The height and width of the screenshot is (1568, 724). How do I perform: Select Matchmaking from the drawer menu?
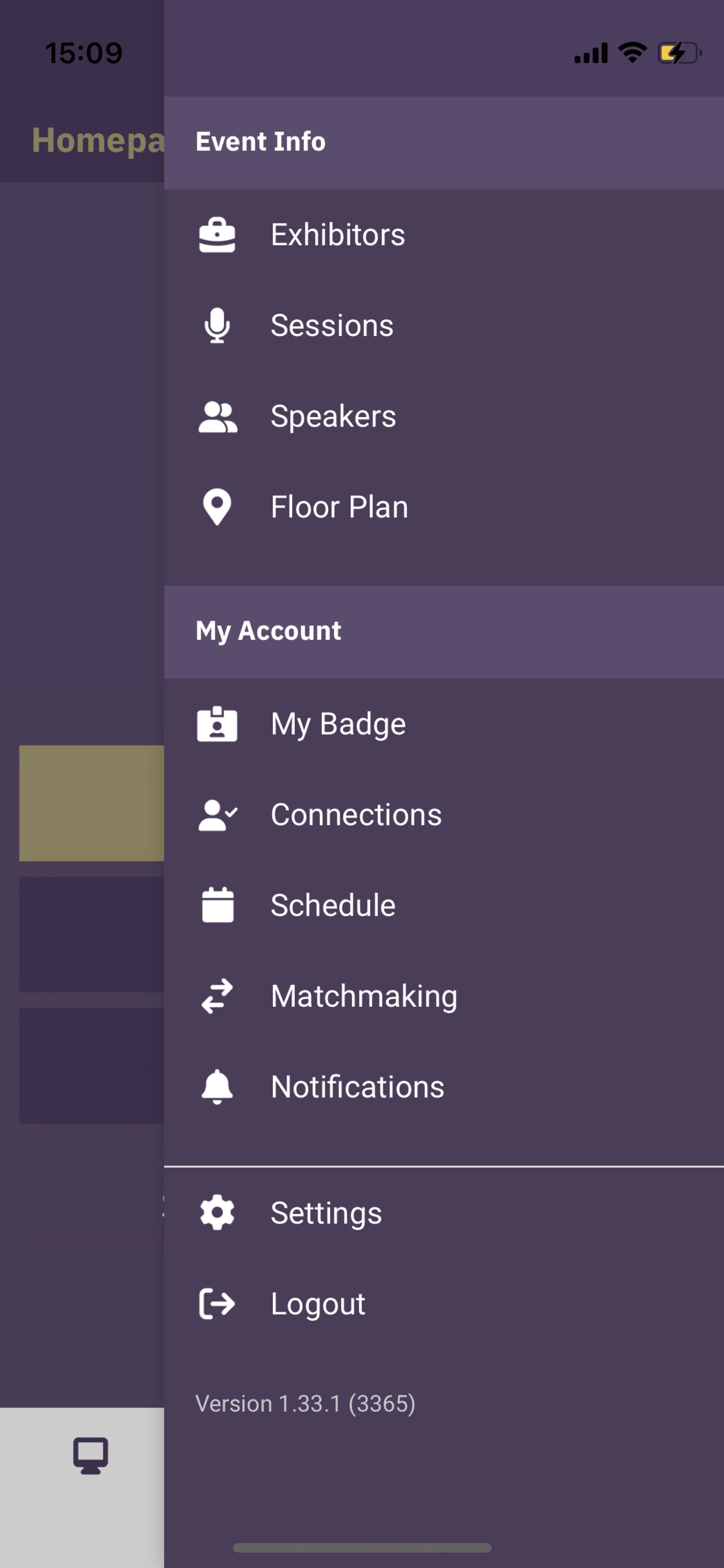tap(444, 996)
